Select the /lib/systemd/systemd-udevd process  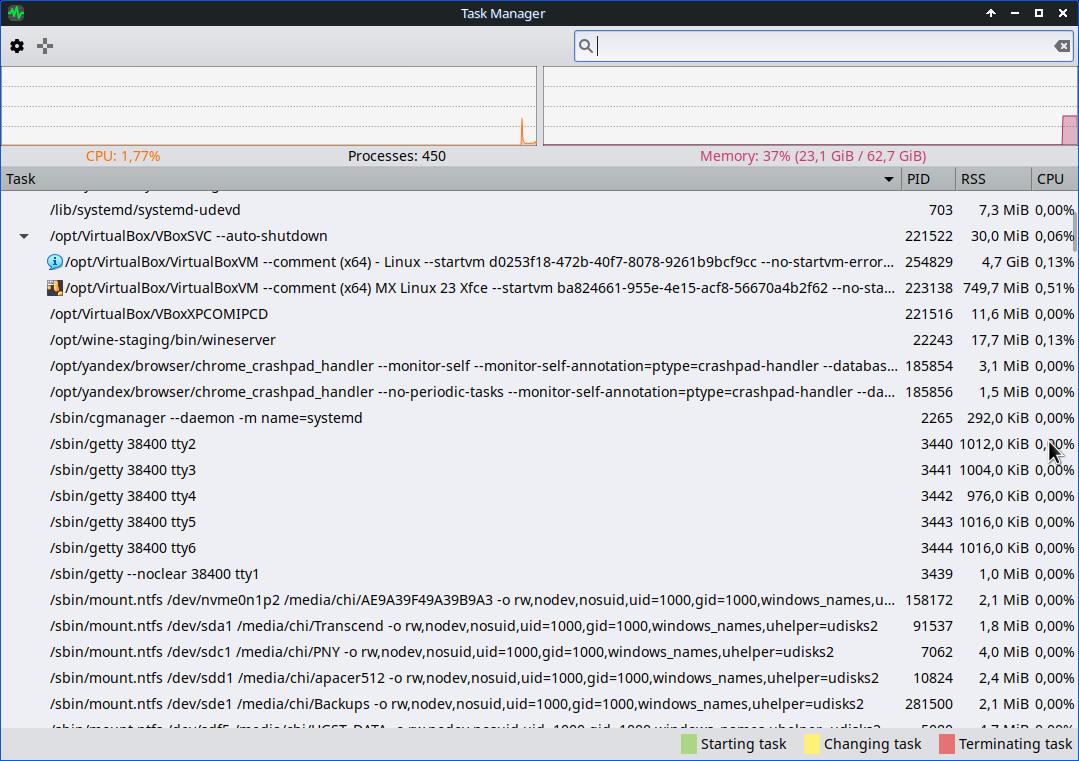pyautogui.click(x=537, y=210)
